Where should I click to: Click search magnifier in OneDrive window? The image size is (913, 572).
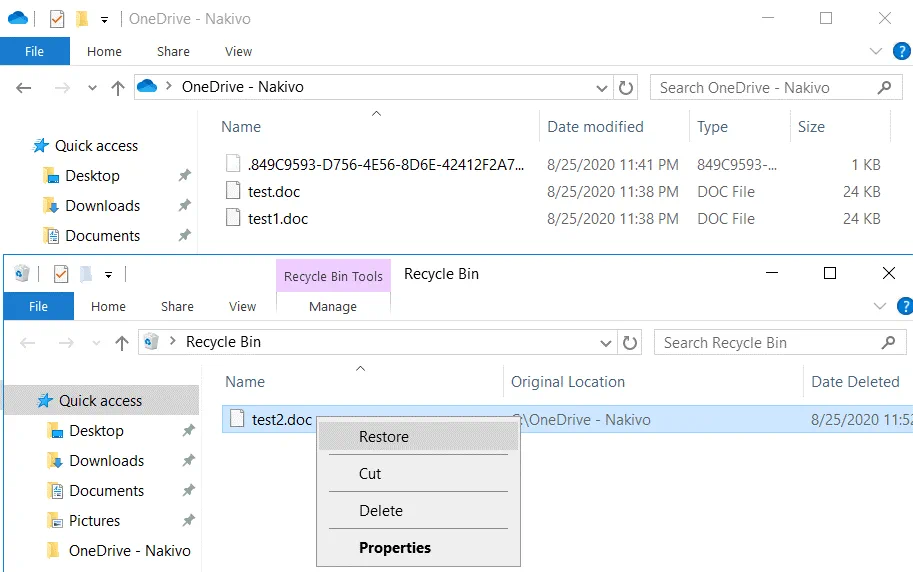click(884, 88)
